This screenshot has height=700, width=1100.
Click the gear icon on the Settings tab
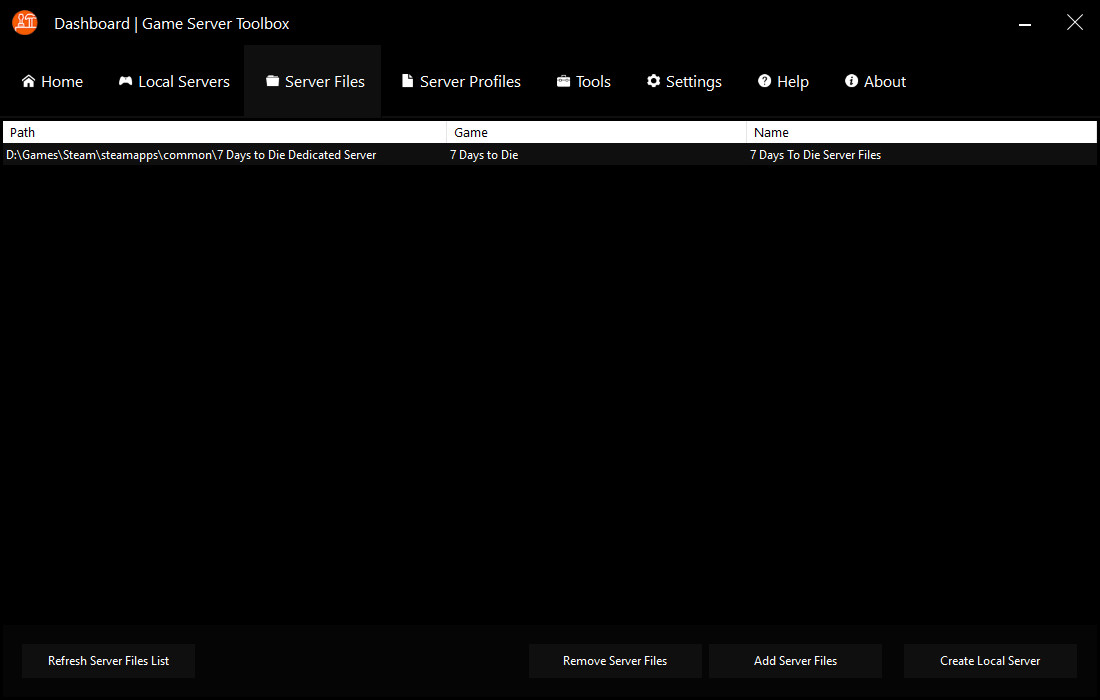(654, 81)
